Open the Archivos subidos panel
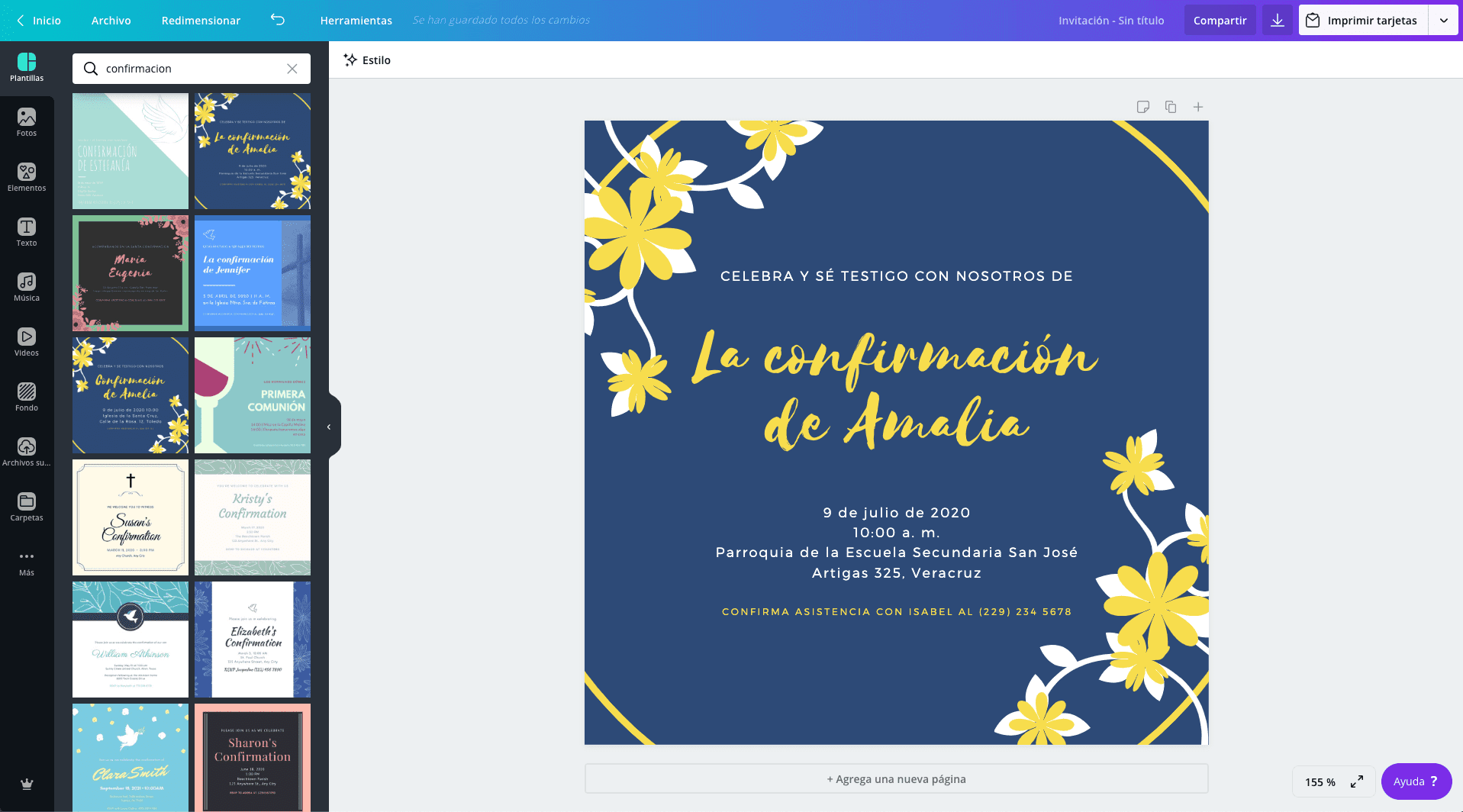1463x812 pixels. [27, 450]
